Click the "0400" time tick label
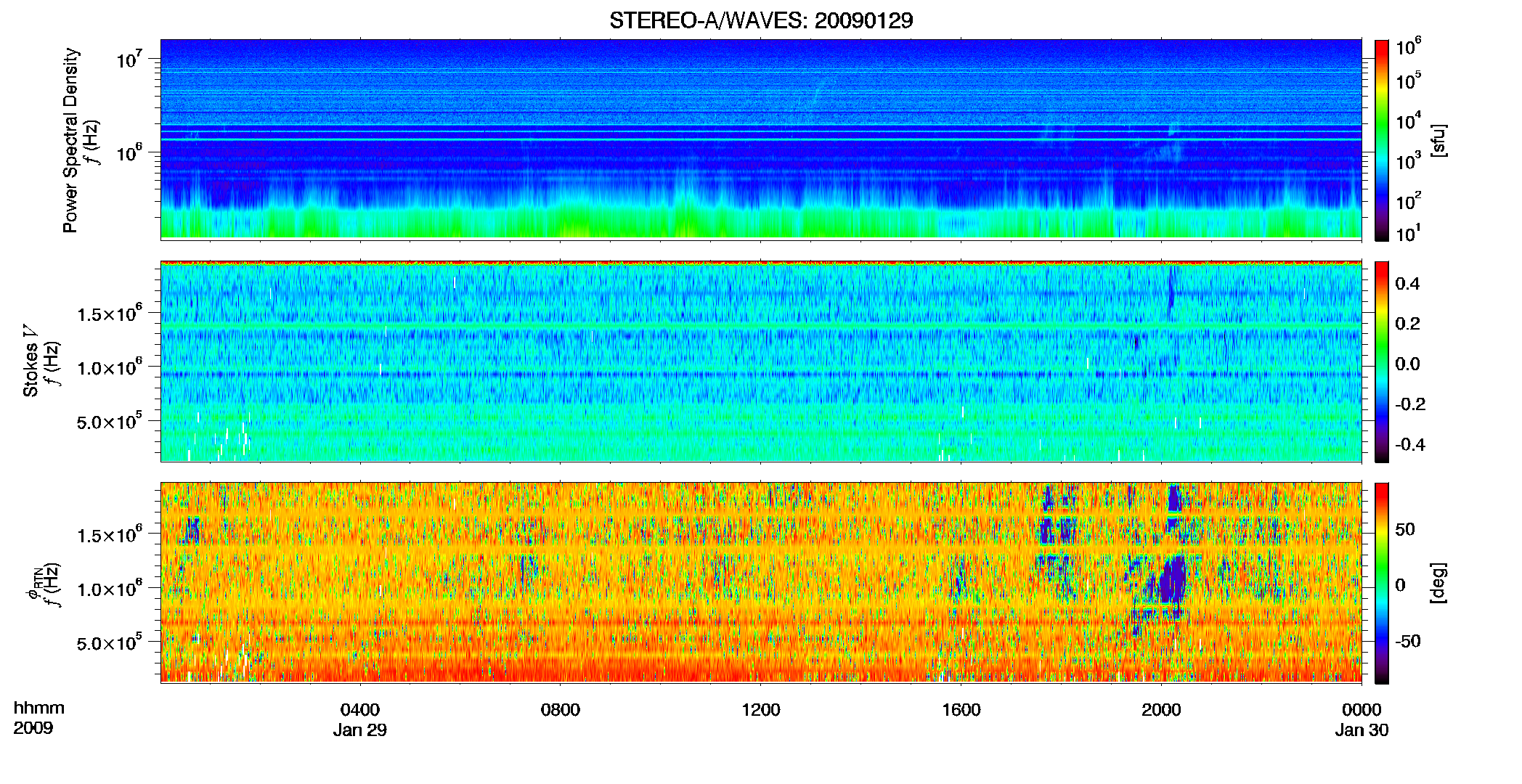Image resolution: width=1522 pixels, height=784 pixels. 360,710
